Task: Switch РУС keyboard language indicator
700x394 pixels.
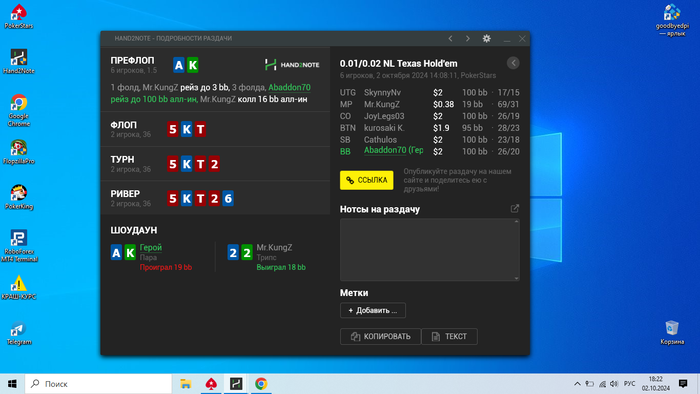Action: (629, 384)
